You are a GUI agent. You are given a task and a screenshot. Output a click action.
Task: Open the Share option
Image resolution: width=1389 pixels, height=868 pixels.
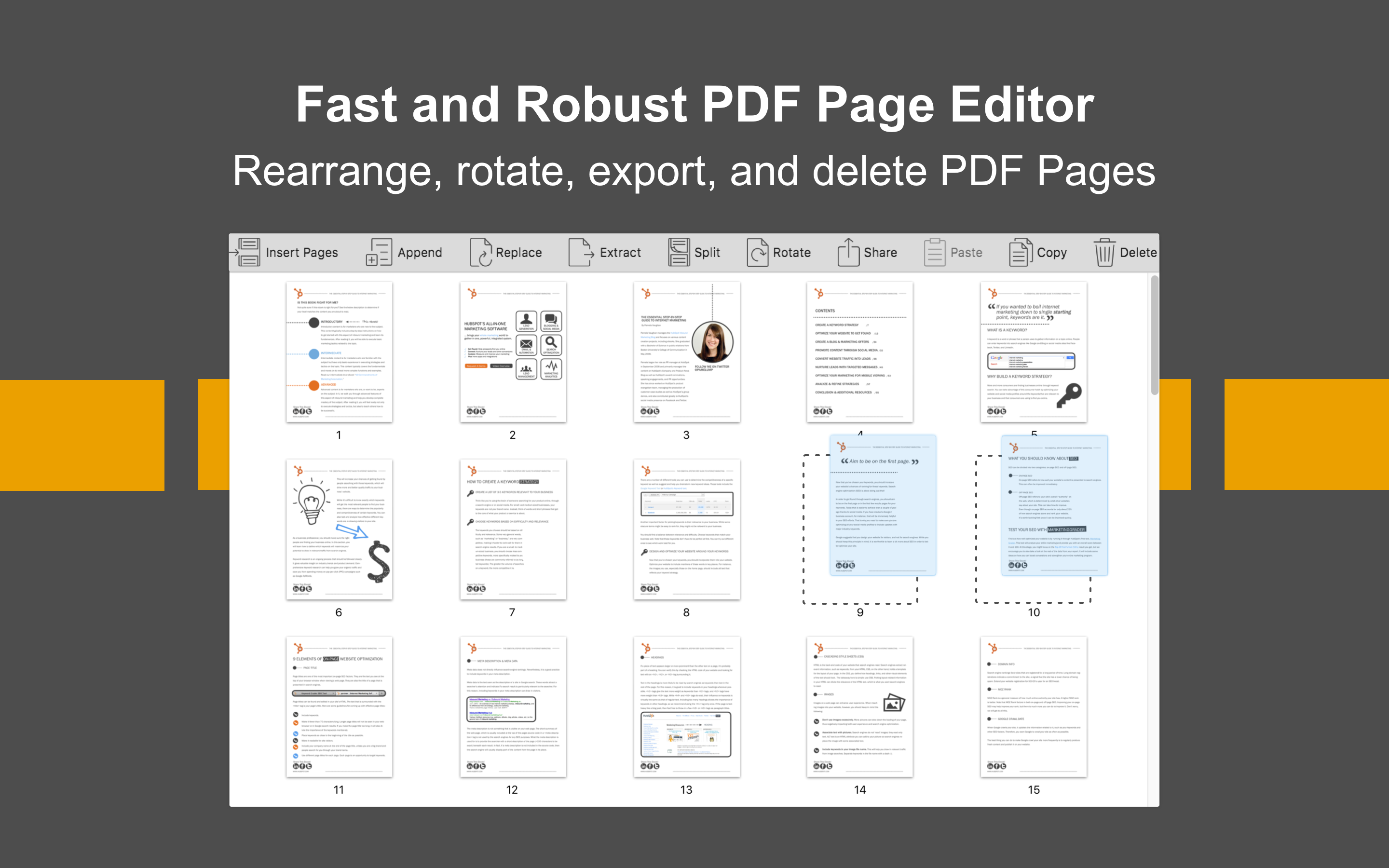[x=868, y=252]
